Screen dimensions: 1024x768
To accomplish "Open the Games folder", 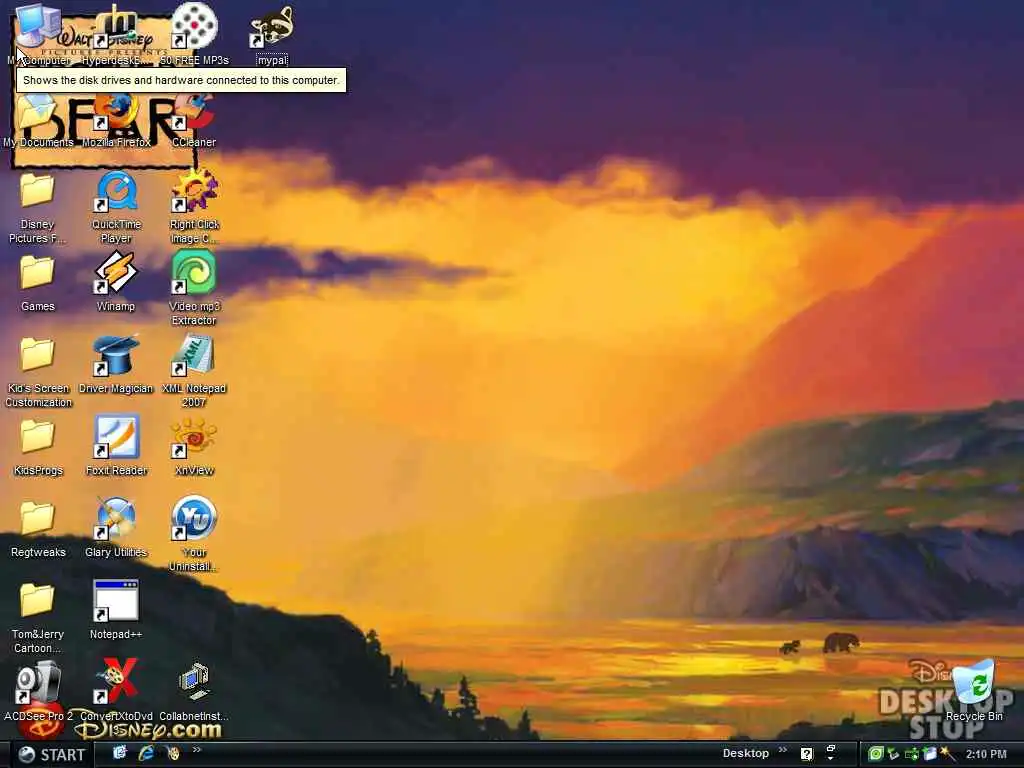I will tap(37, 283).
